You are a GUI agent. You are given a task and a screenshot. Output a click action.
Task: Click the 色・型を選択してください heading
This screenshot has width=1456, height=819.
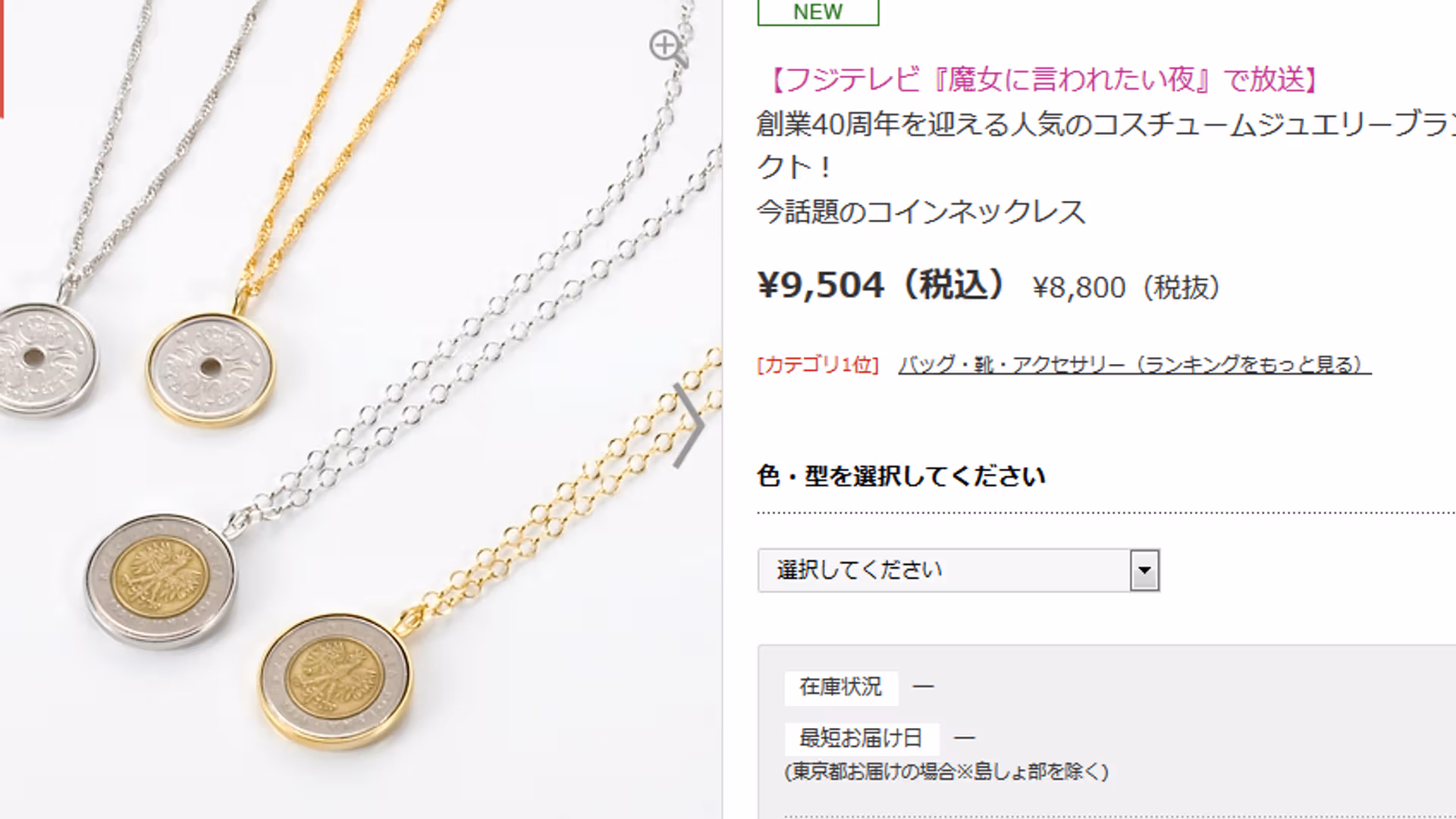(902, 476)
